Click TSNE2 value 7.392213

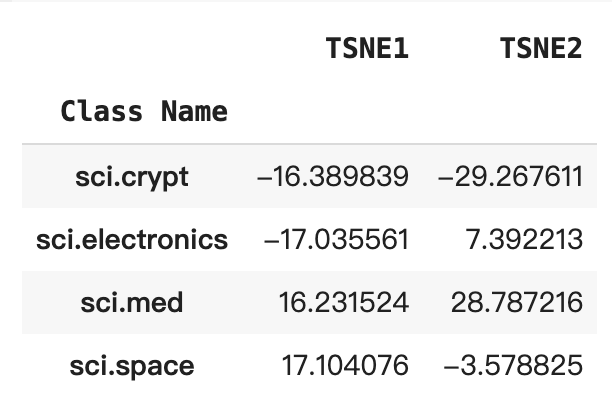pos(524,240)
